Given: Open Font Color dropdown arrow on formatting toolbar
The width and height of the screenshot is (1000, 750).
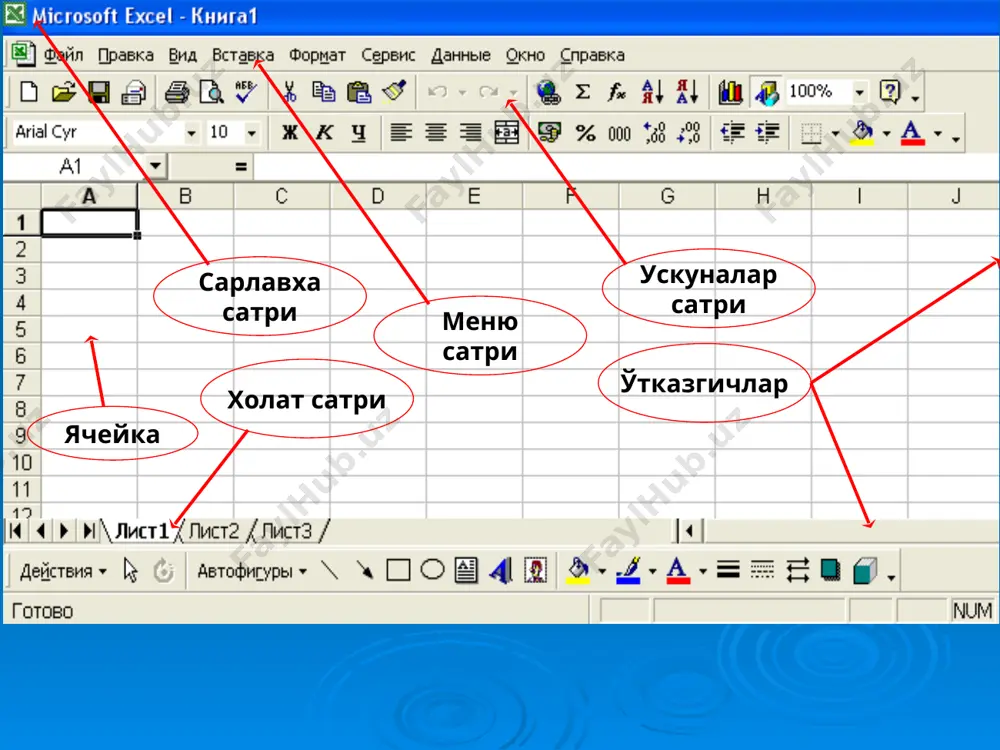Looking at the screenshot, I should (938, 133).
